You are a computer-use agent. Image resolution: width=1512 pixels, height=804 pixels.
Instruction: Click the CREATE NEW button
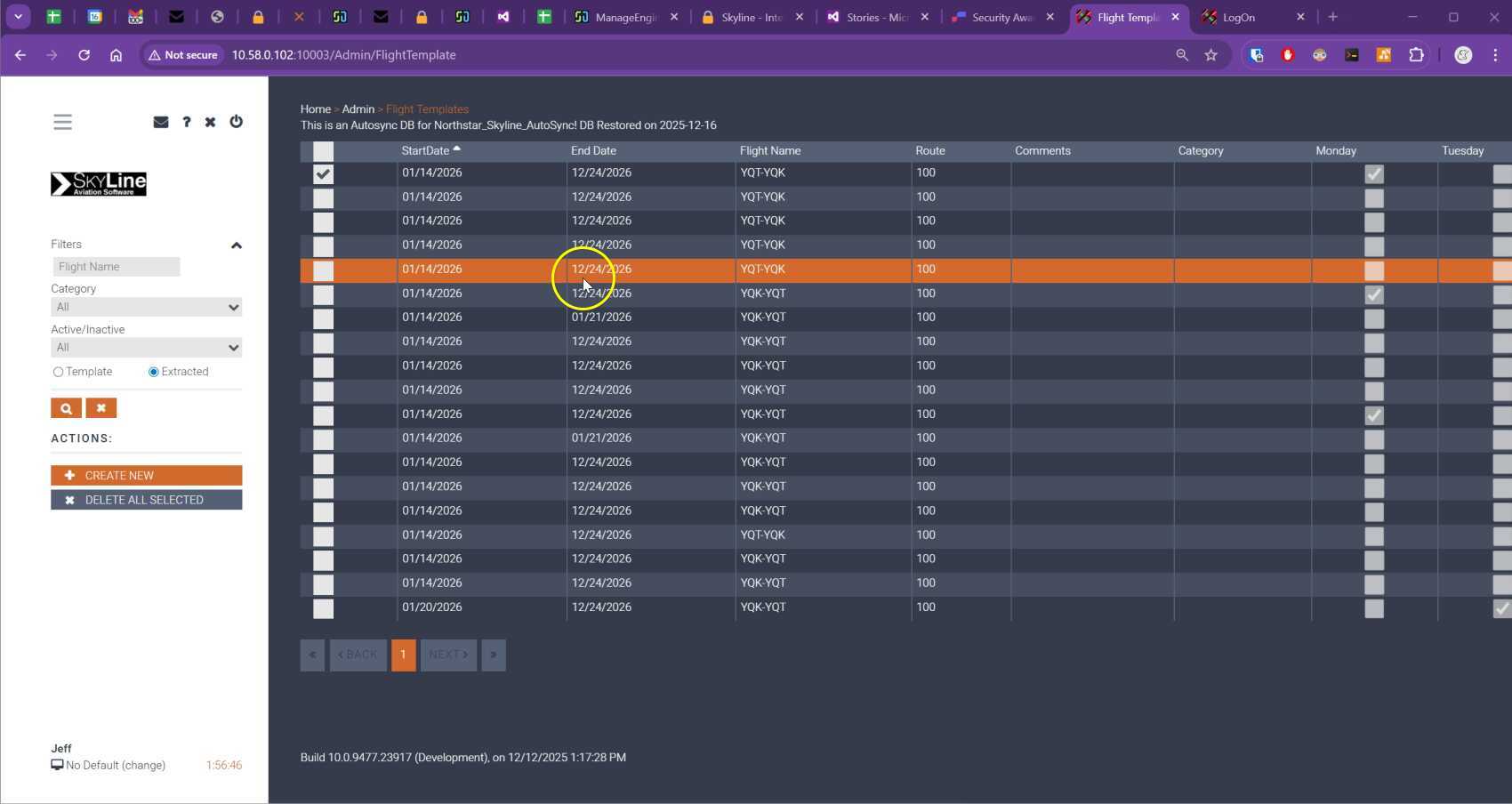tap(146, 476)
